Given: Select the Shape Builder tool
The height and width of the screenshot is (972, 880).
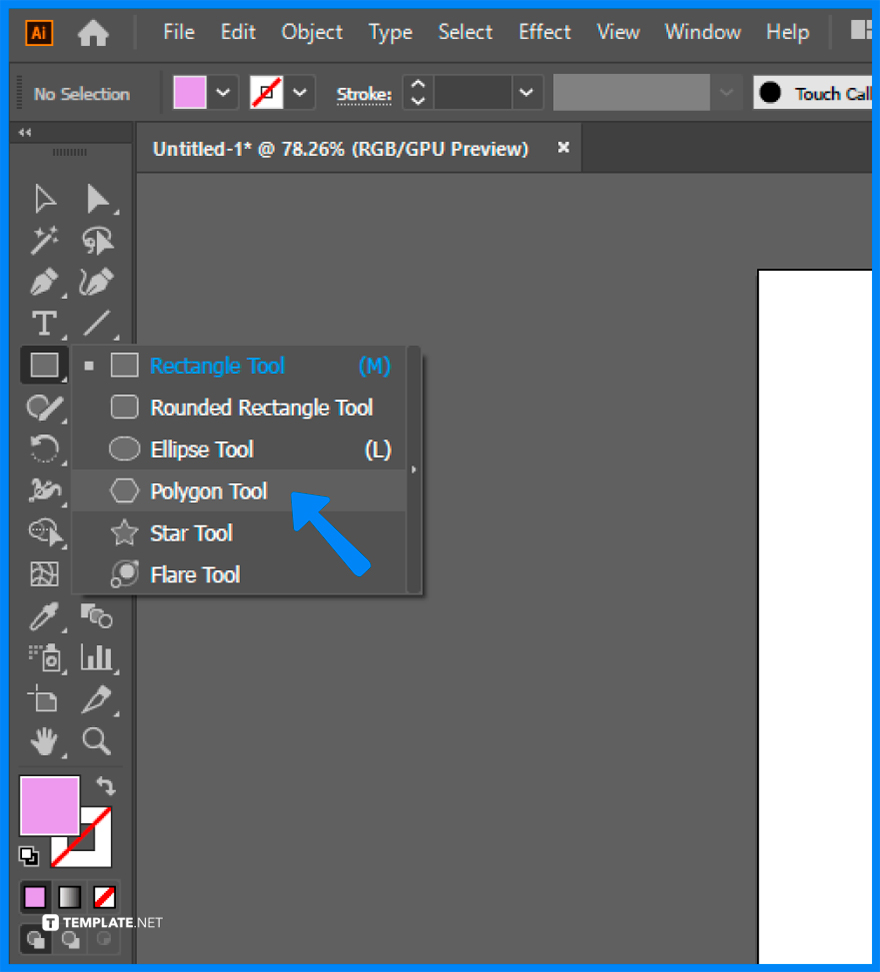Looking at the screenshot, I should (44, 407).
